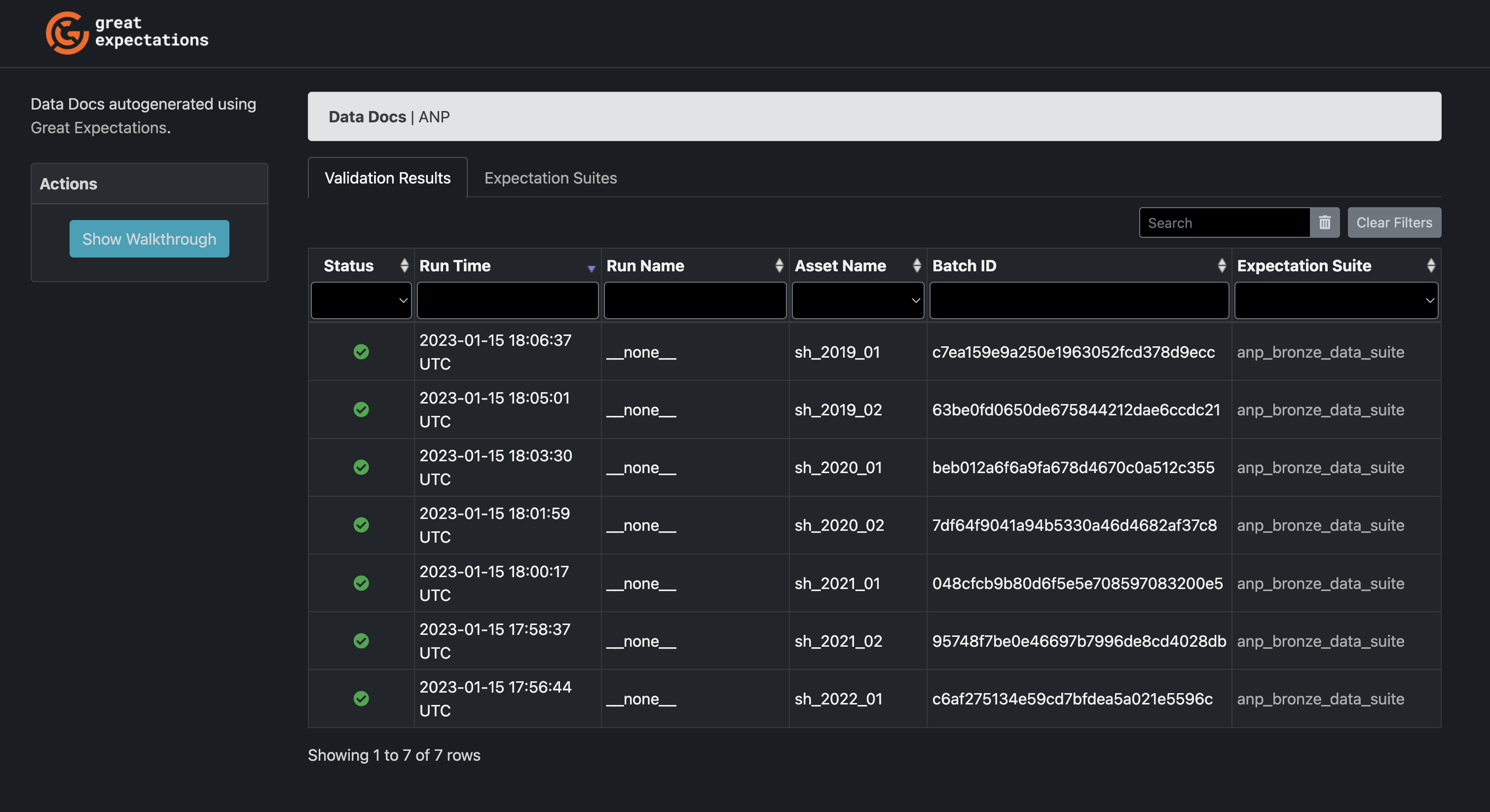Open anp_bronze_data_suite link for sh_2021_01

pos(1320,584)
